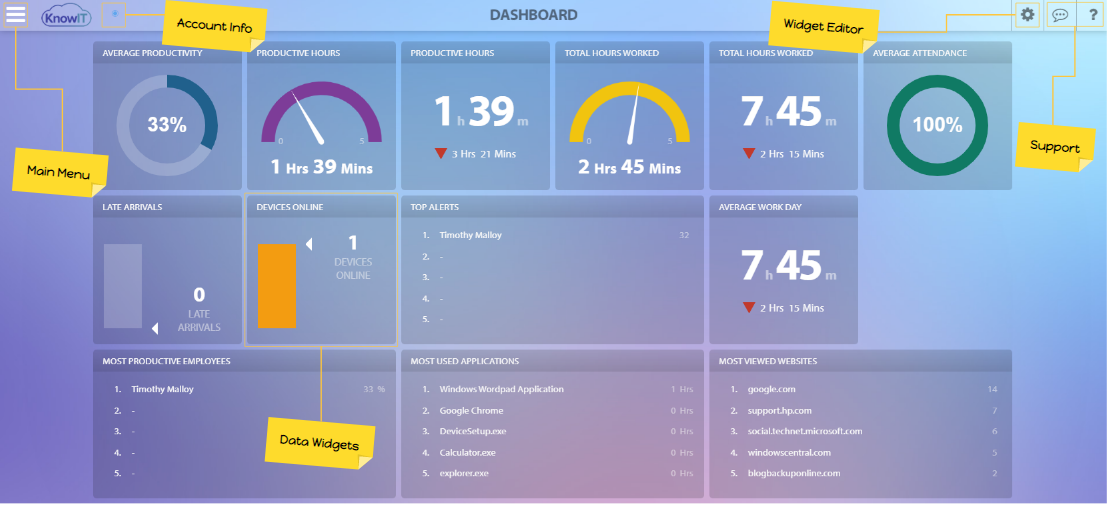Click the Average Attendance widget header
The height and width of the screenshot is (505, 1109).
point(937,53)
